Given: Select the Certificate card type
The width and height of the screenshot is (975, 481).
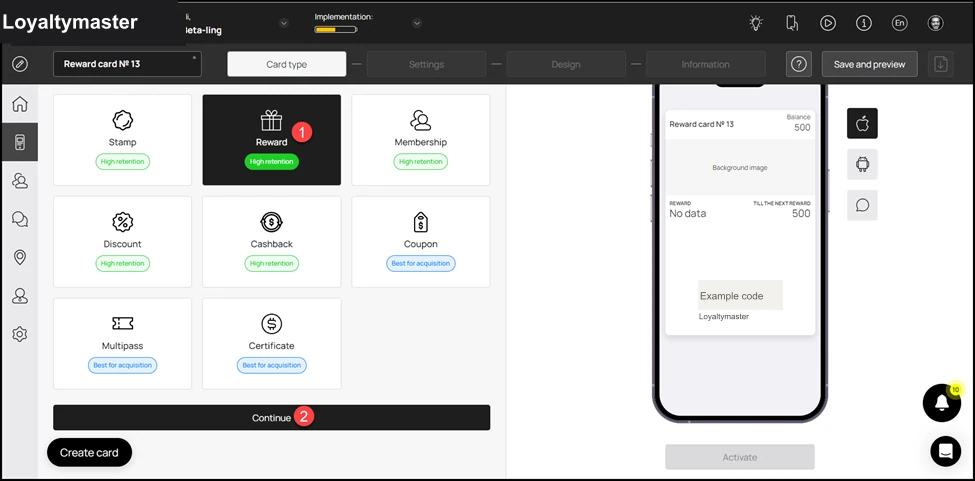Looking at the screenshot, I should click(x=272, y=344).
